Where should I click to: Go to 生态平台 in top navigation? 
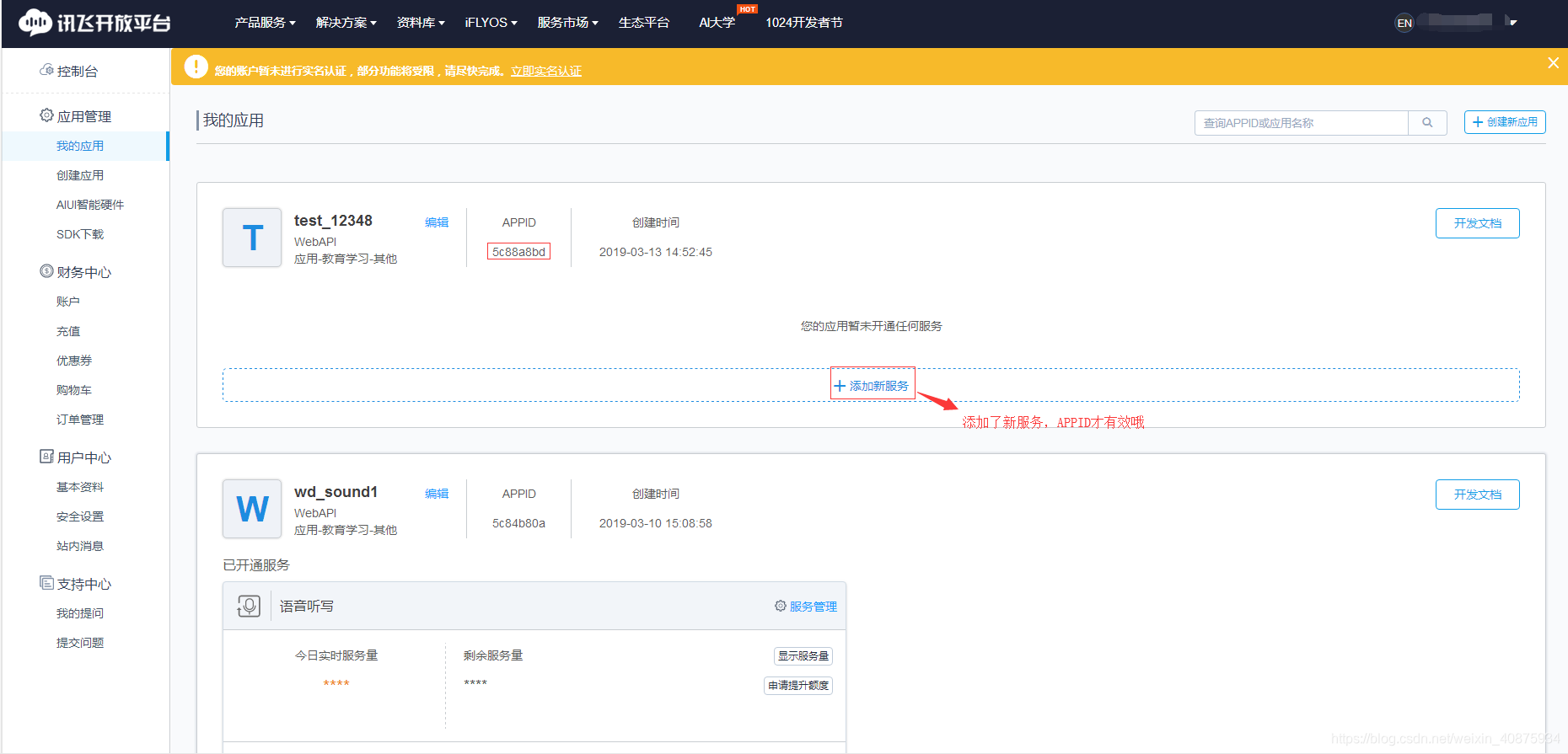pos(644,23)
